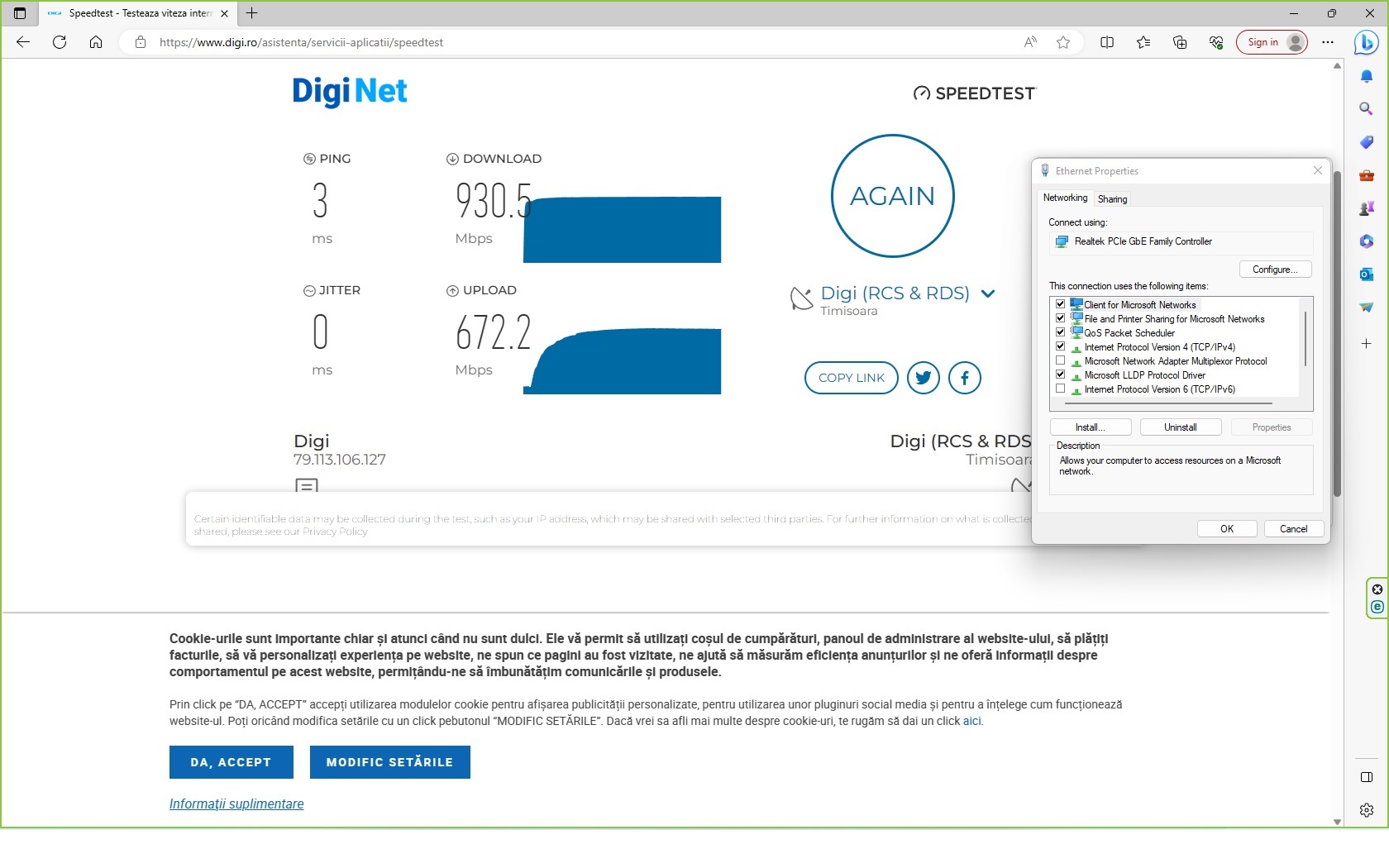Viewport: 1389px width, 868px height.
Task: Click the browser Back arrow
Action: (x=23, y=42)
